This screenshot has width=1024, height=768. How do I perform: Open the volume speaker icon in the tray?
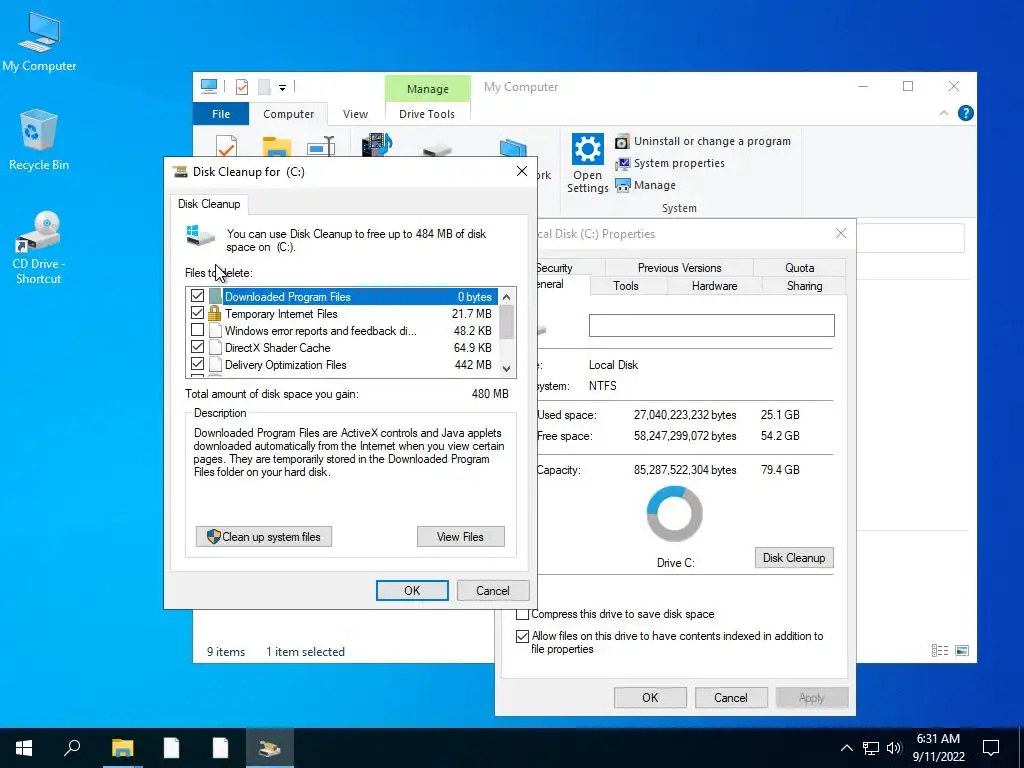(x=894, y=748)
